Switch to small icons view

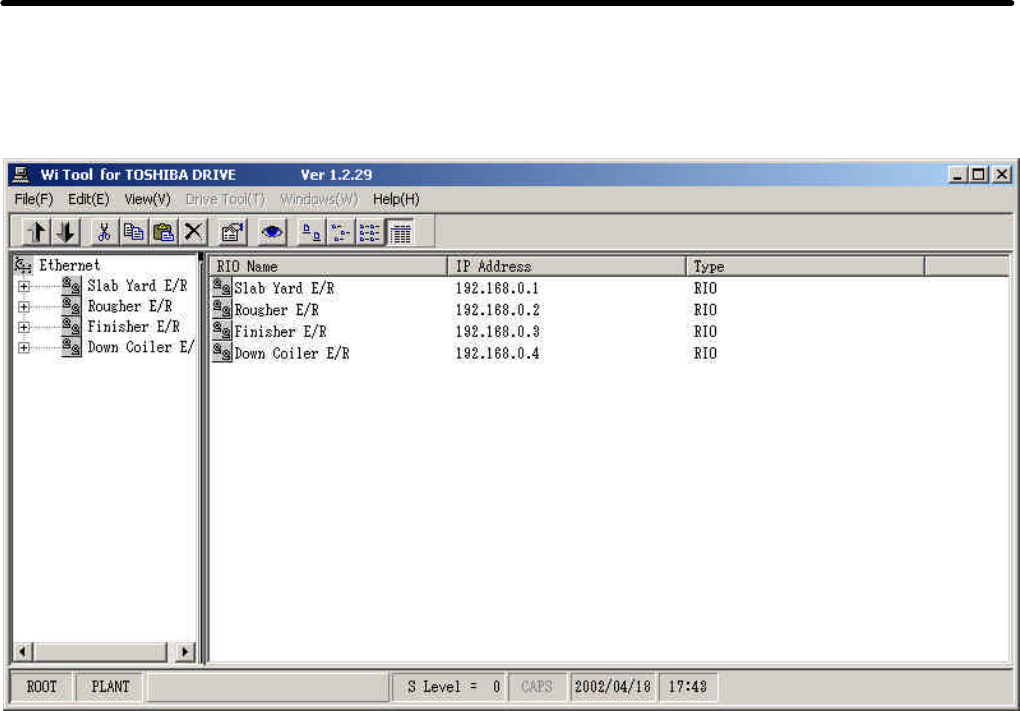(x=341, y=232)
